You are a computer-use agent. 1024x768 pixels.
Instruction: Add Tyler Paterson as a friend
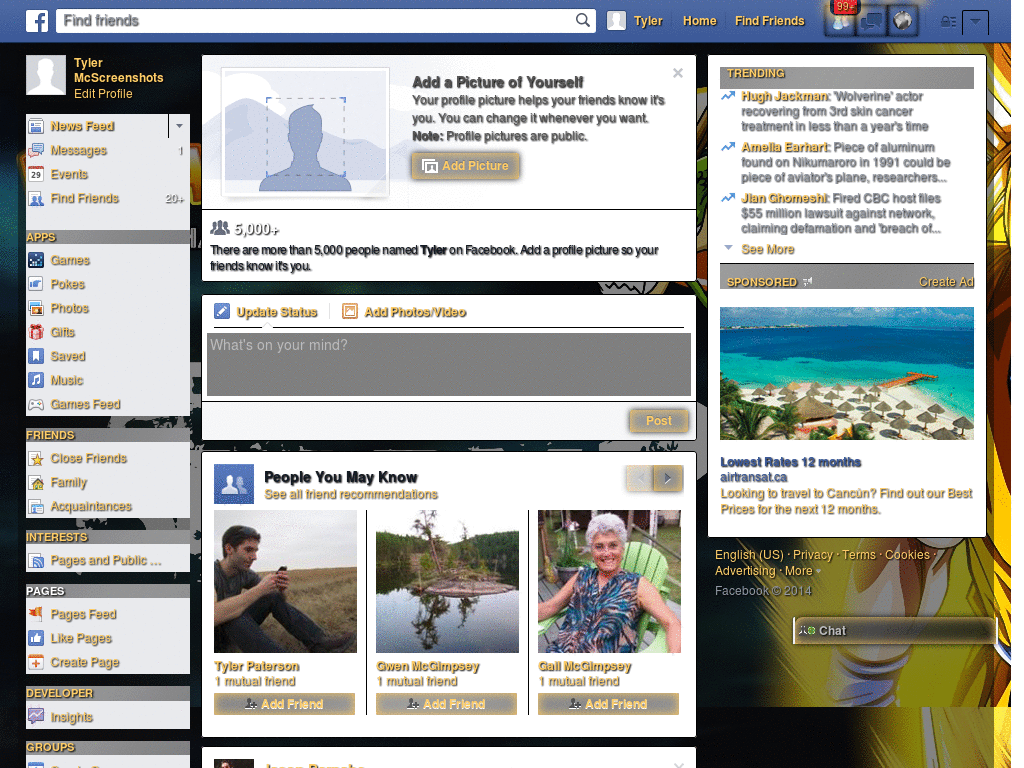[284, 704]
